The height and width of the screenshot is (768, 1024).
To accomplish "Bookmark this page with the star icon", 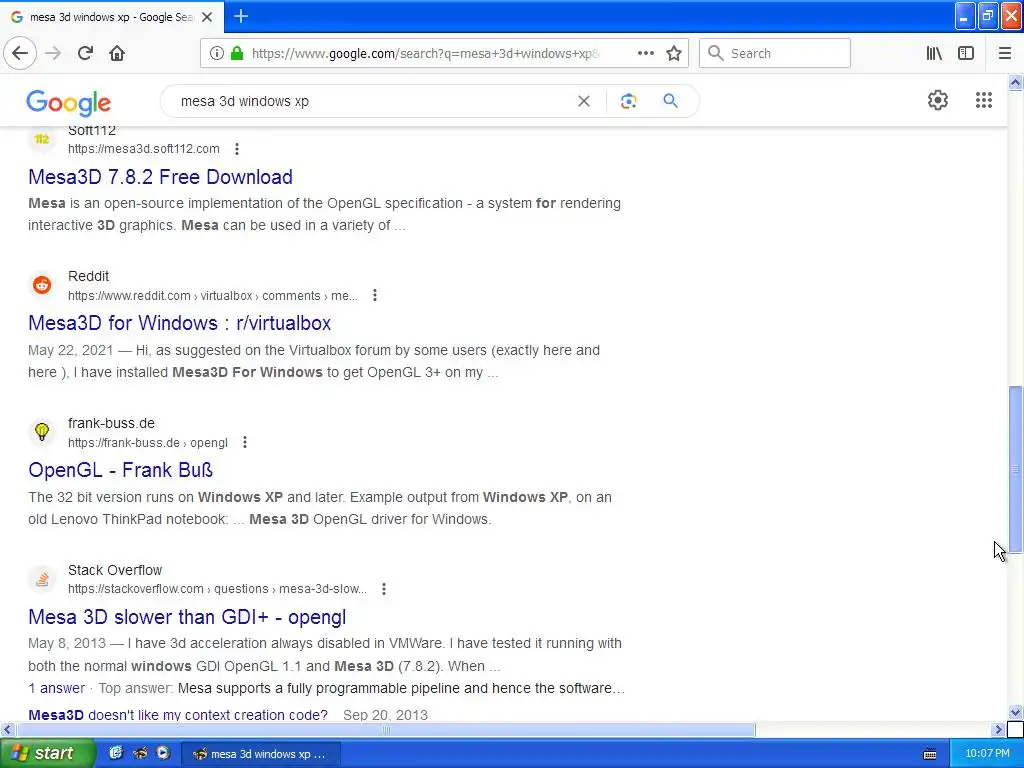I will pos(674,53).
